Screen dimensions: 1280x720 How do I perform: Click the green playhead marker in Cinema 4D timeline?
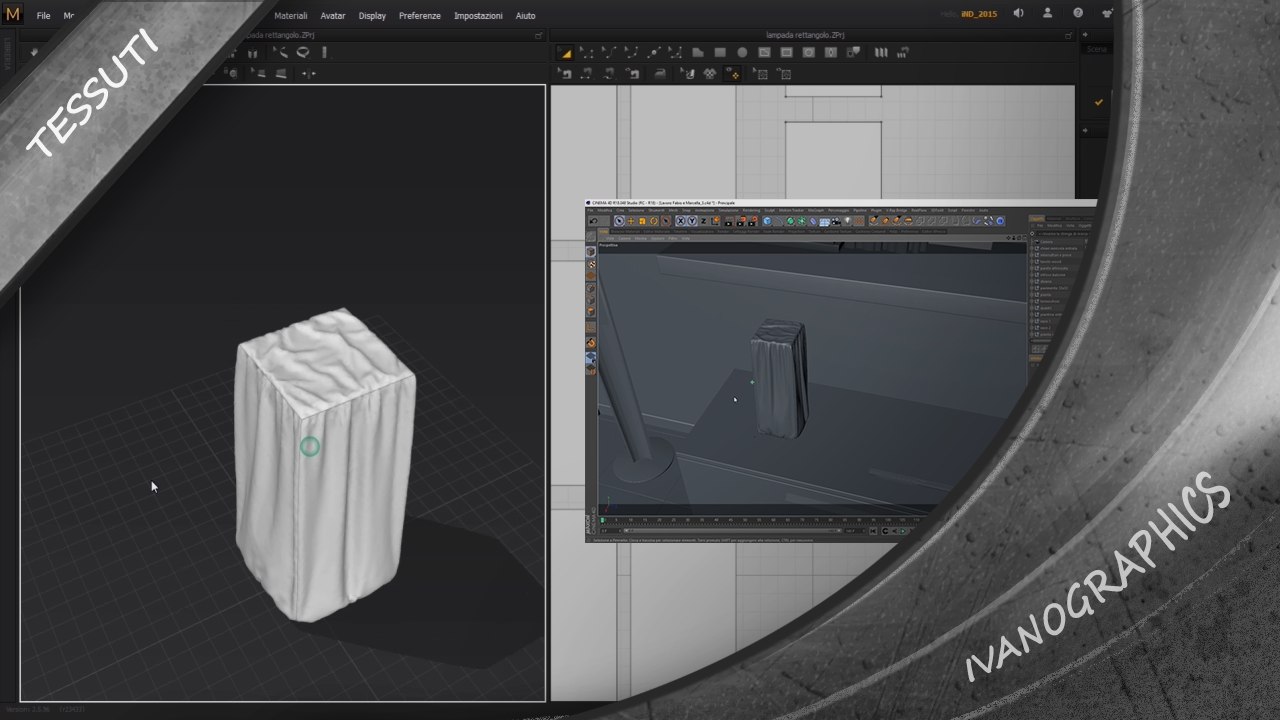[x=602, y=520]
